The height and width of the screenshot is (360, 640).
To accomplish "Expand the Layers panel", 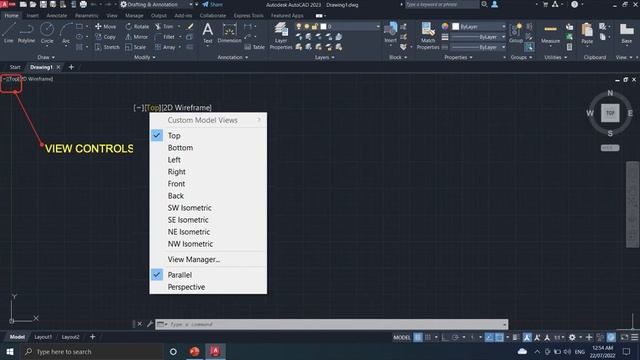I will (324, 58).
